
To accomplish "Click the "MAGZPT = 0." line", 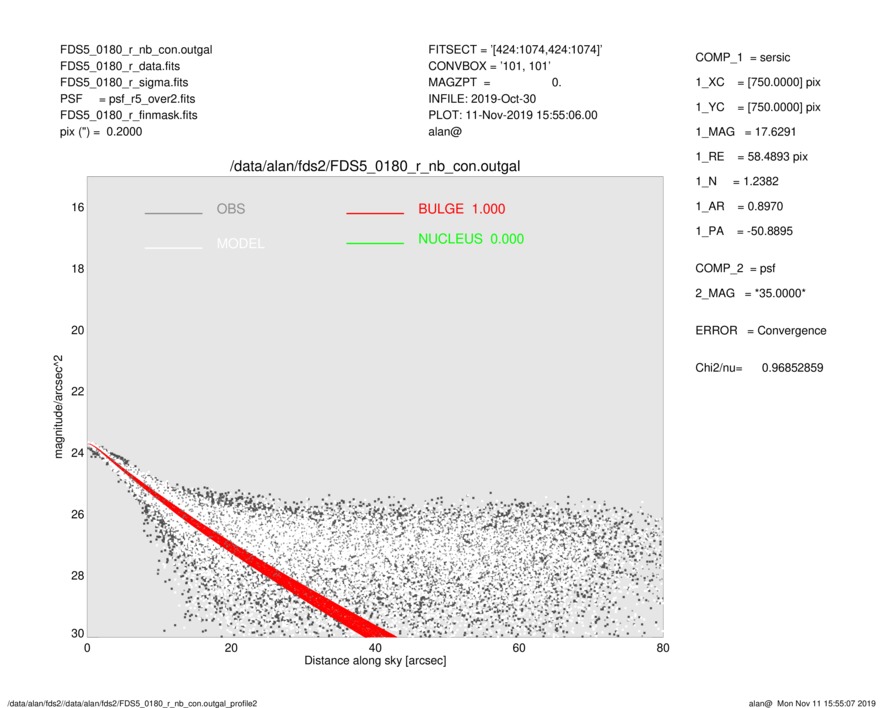I will click(495, 82).
